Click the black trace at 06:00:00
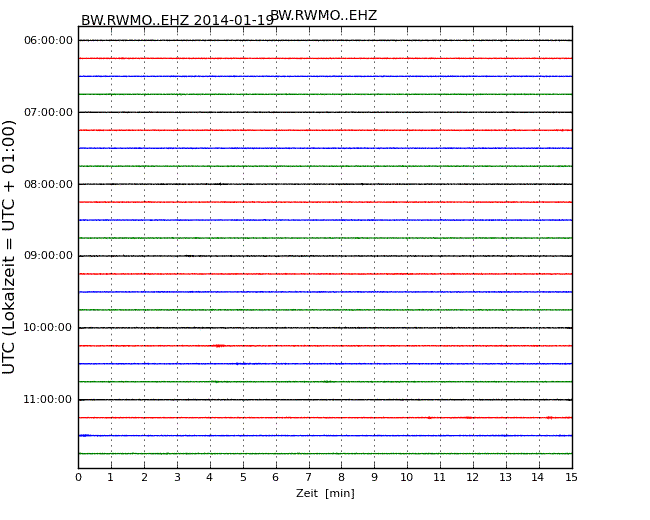Screen dimensions: 650x520 pos(325,40)
